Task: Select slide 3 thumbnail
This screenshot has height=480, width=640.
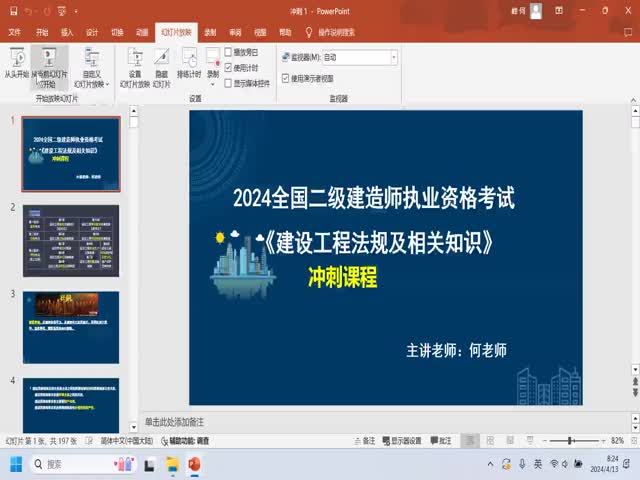Action: (71, 327)
